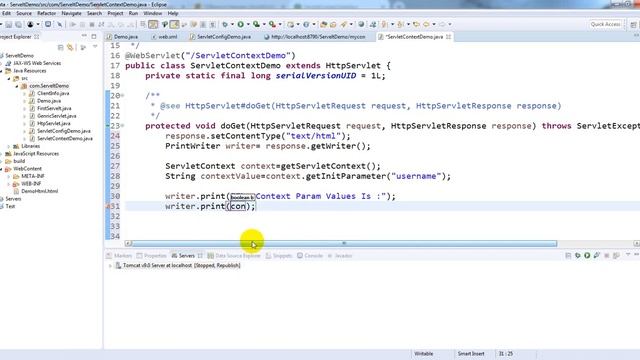Viewport: 640px width, 360px height.
Task: Open the Run button dropdown arrow
Action: (248, 24)
